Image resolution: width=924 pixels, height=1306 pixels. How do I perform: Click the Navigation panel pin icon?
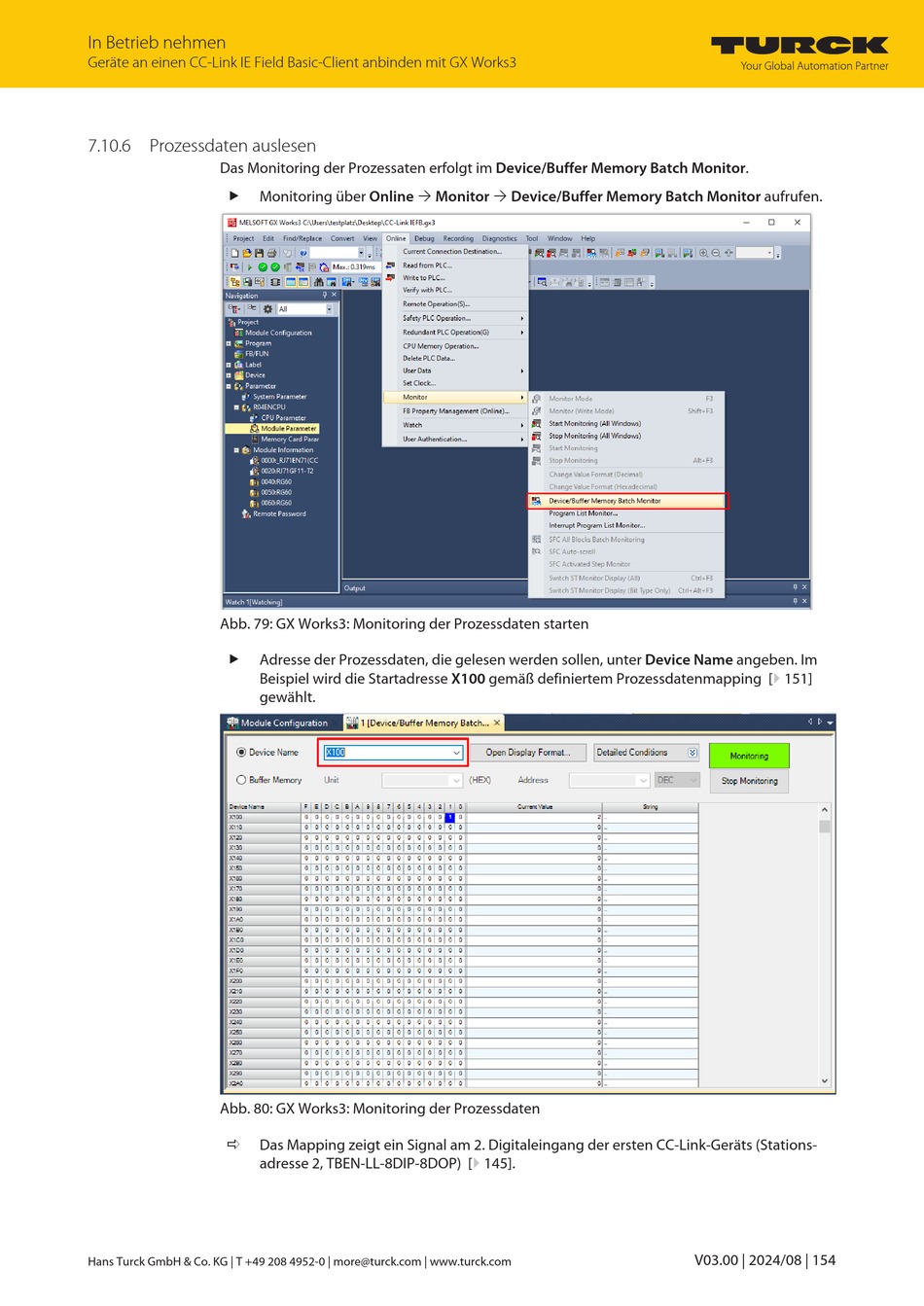click(x=325, y=295)
